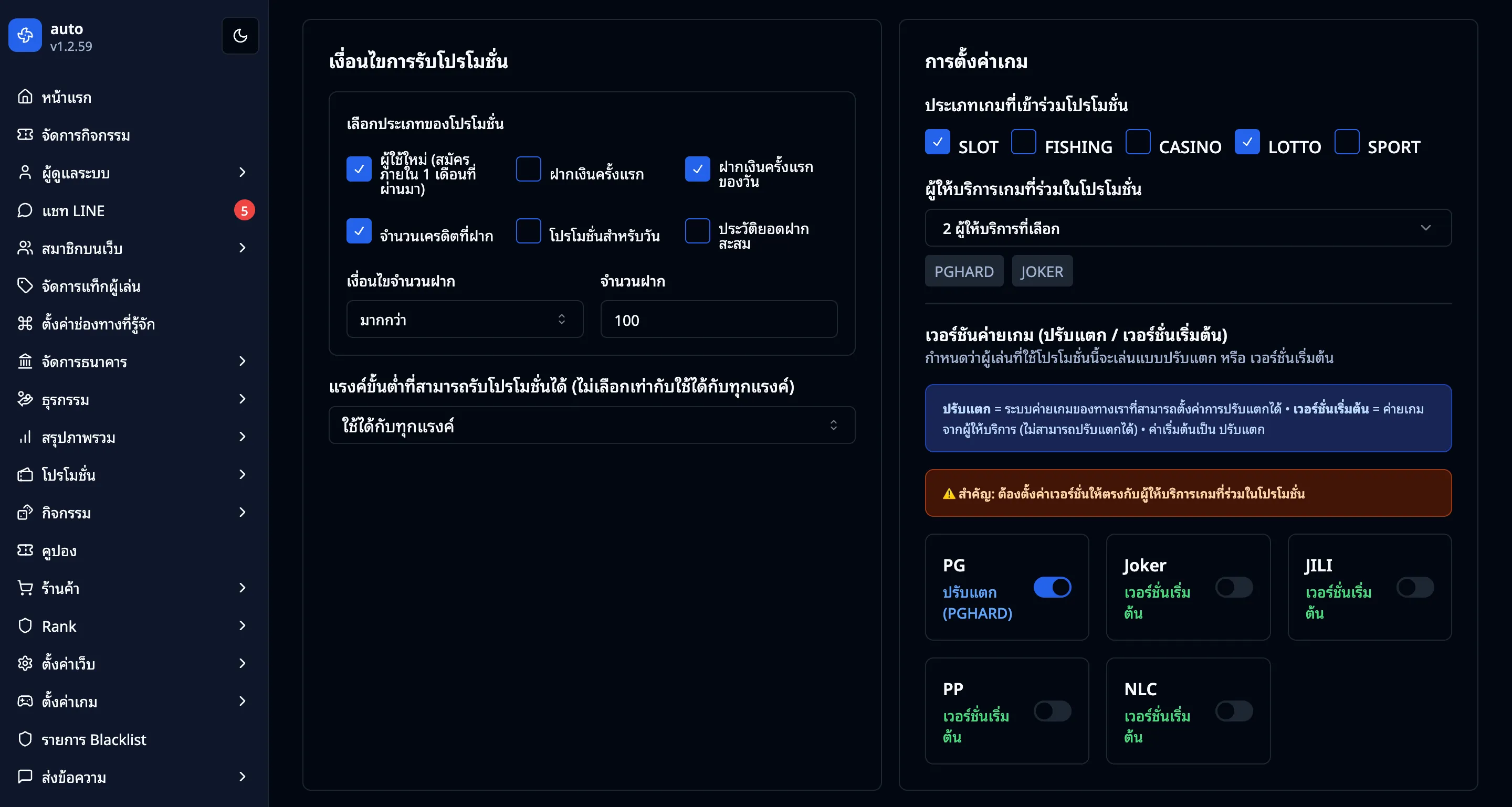Toggle dark mode with the moon icon
This screenshot has width=1512, height=807.
click(240, 36)
